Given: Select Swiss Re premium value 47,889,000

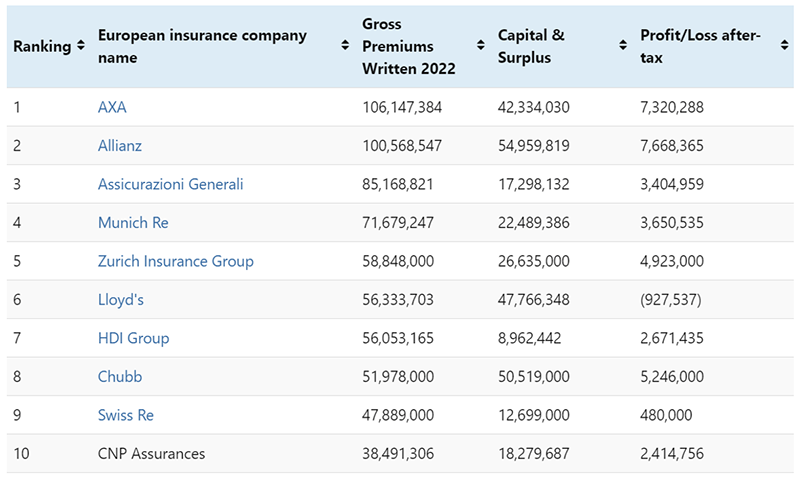Looking at the screenshot, I should coord(398,415).
